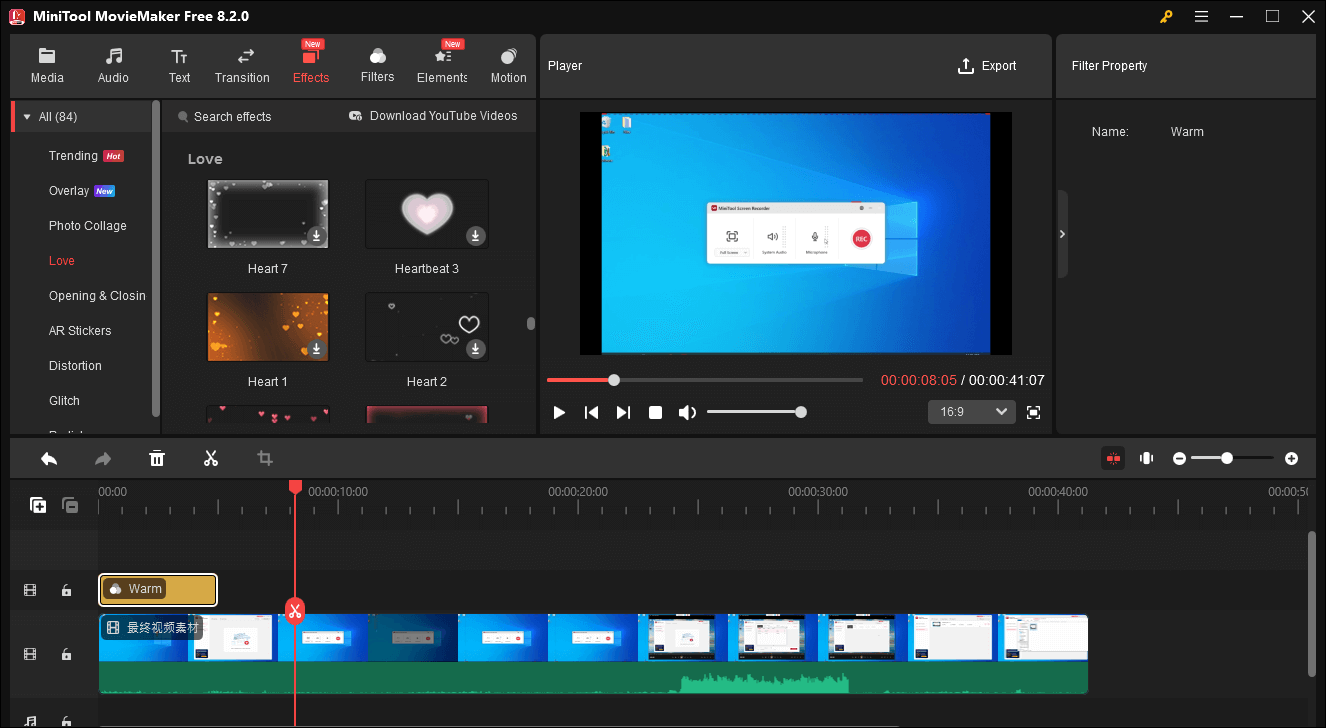Image resolution: width=1326 pixels, height=728 pixels.
Task: Click the player progress bar
Action: coord(705,380)
